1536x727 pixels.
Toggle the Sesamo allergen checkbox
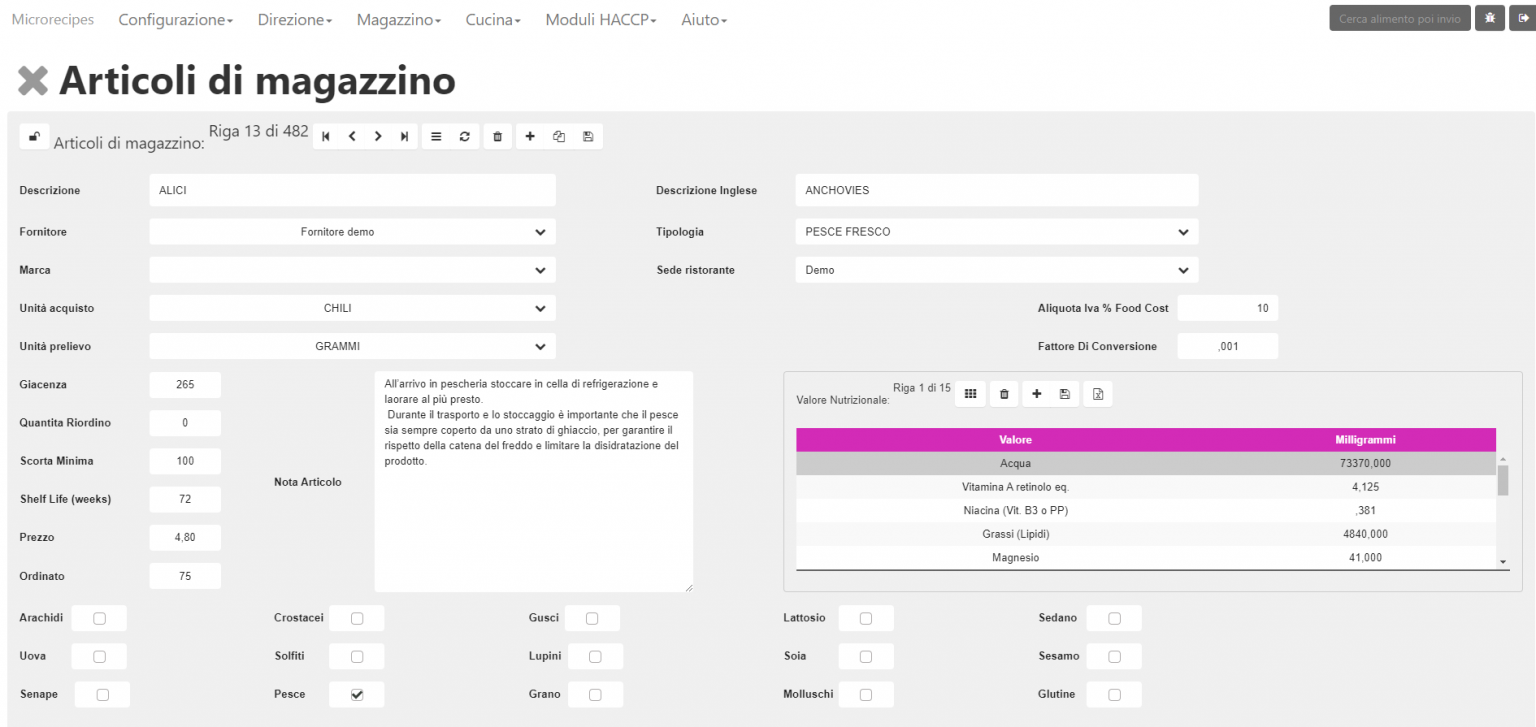pos(1114,657)
